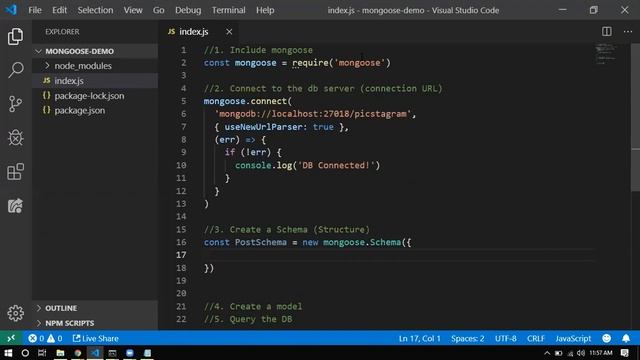The width and height of the screenshot is (640, 360).
Task: Click the VS Code logo icon
Action: (11, 10)
